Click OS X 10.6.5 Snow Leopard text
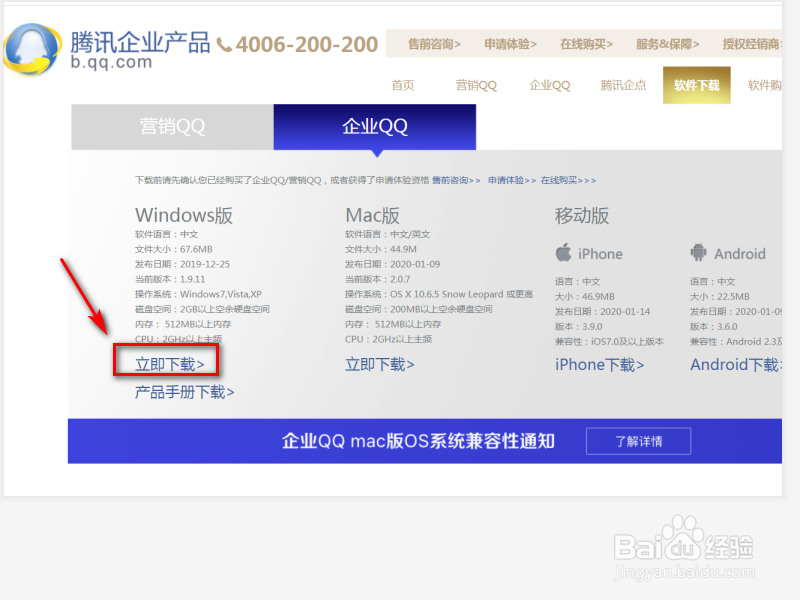800x600 pixels. [x=446, y=294]
